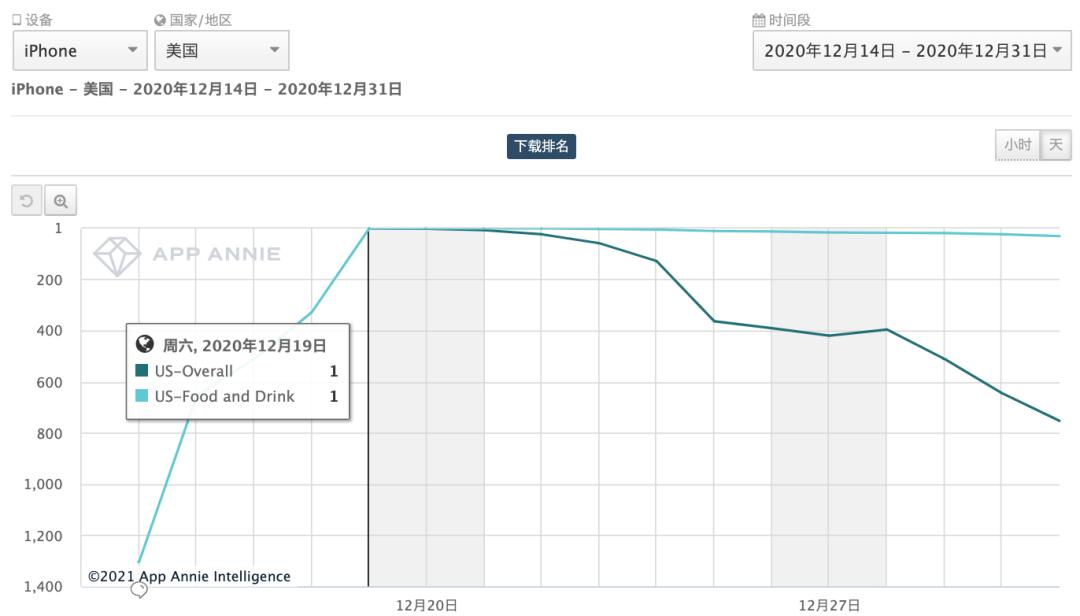Image resolution: width=1080 pixels, height=616 pixels.
Task: Open the date range dropdown
Action: click(911, 51)
